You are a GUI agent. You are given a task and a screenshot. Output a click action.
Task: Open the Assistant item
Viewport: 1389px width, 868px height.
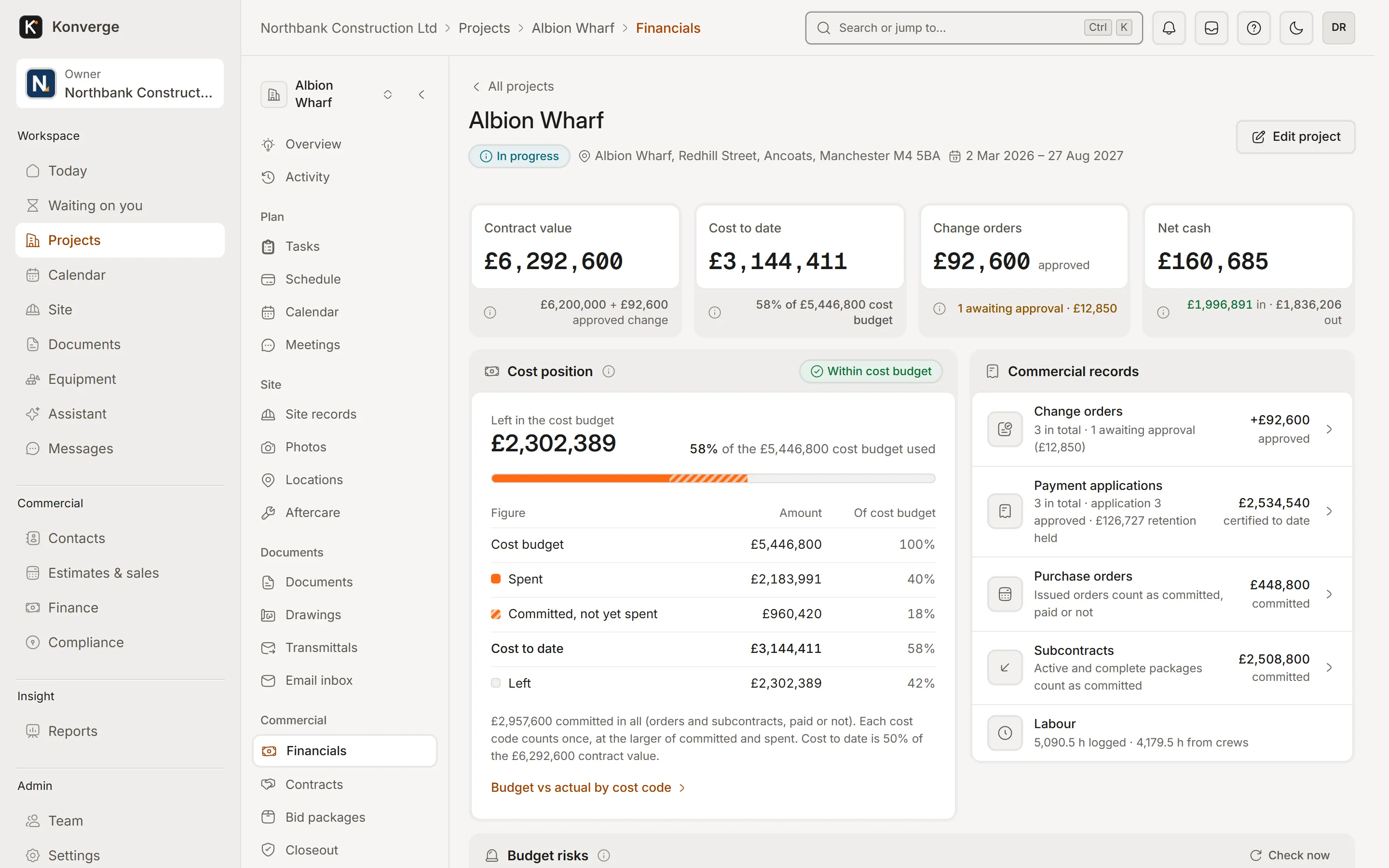(x=120, y=414)
